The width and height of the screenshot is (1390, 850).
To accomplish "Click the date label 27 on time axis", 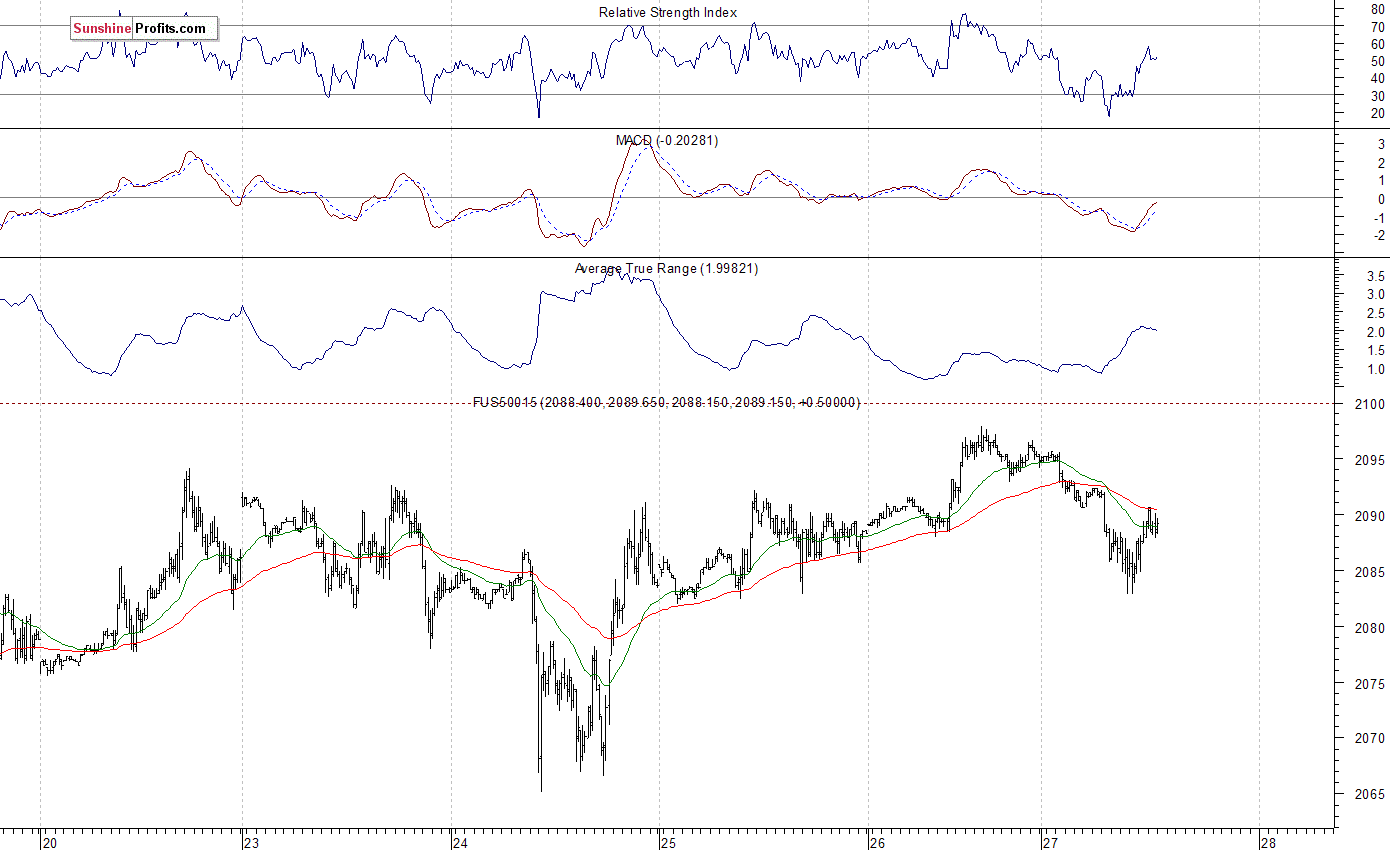I will coord(1051,842).
